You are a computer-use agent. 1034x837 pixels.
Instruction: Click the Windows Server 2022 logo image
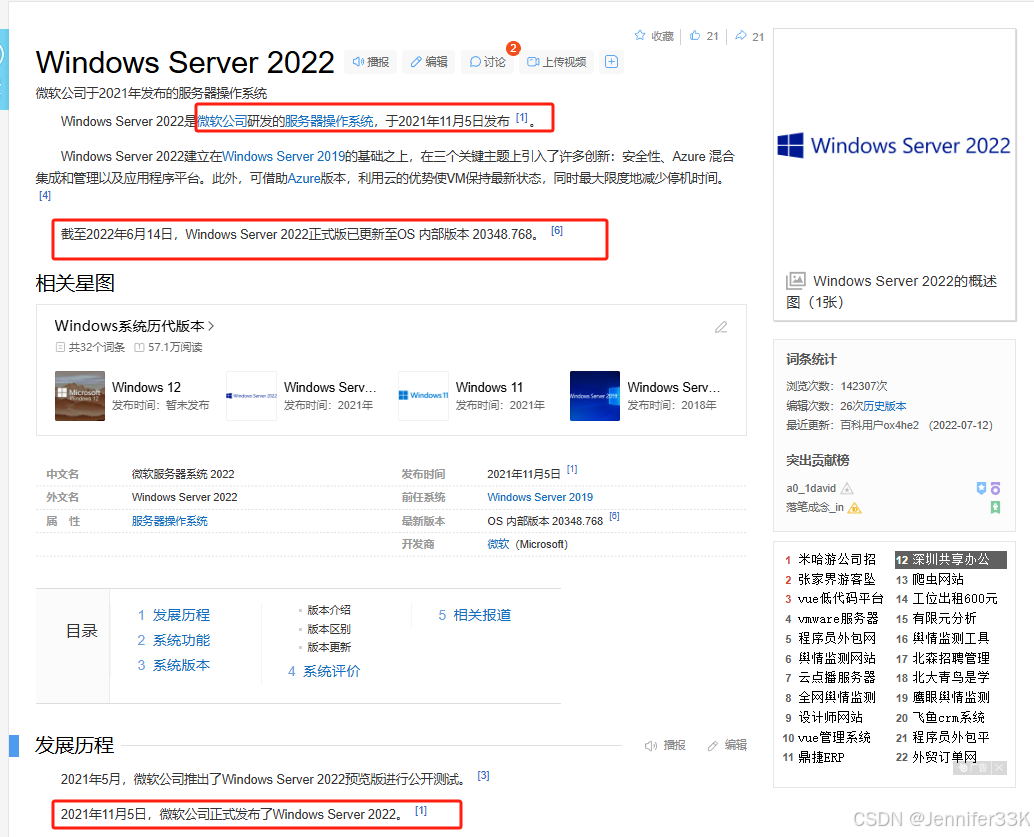point(894,145)
